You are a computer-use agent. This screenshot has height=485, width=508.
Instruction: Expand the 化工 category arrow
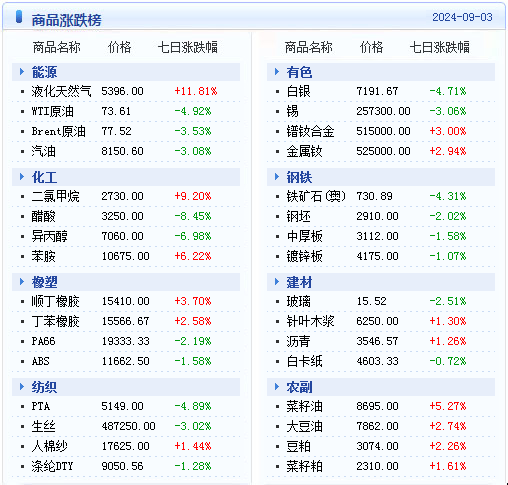pos(22,176)
